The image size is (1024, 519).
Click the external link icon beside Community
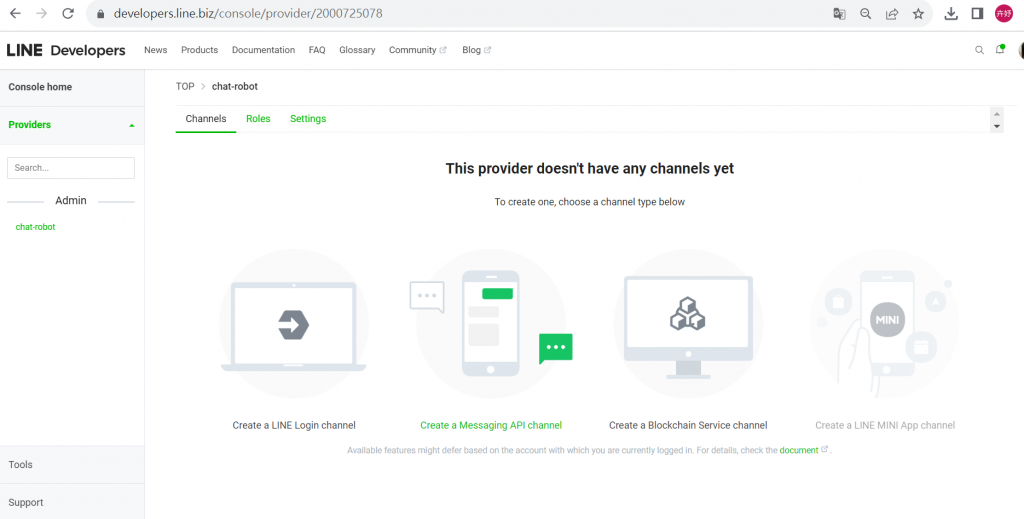tap(443, 50)
